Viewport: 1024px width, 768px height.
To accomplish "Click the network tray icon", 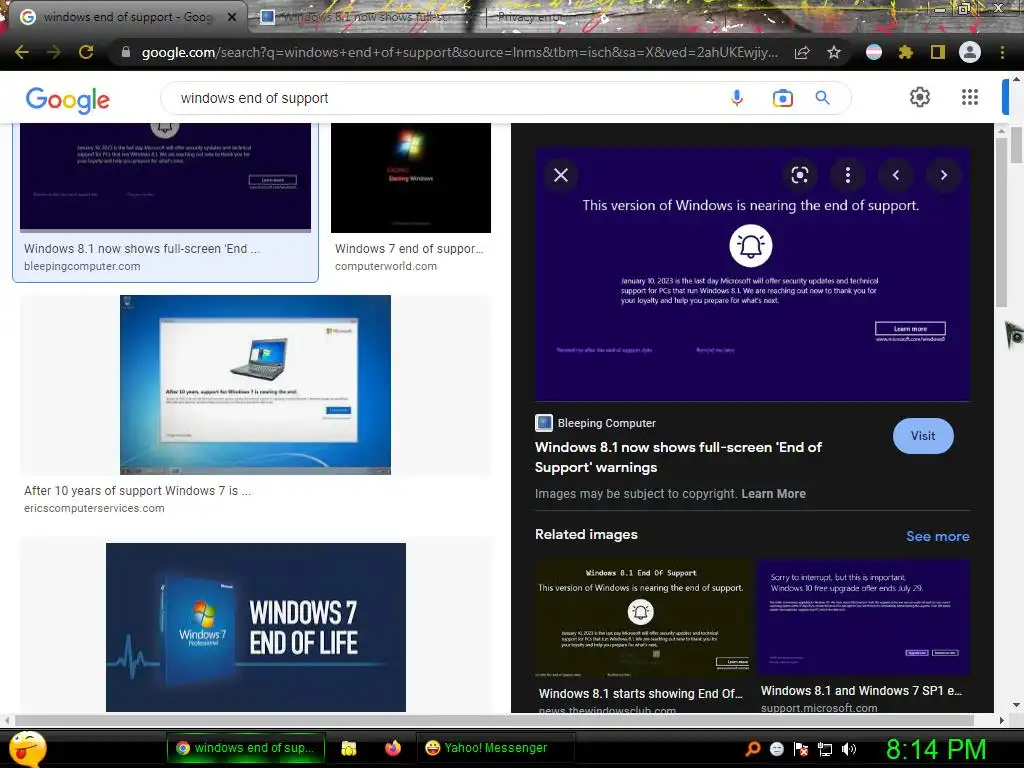I will coord(825,749).
